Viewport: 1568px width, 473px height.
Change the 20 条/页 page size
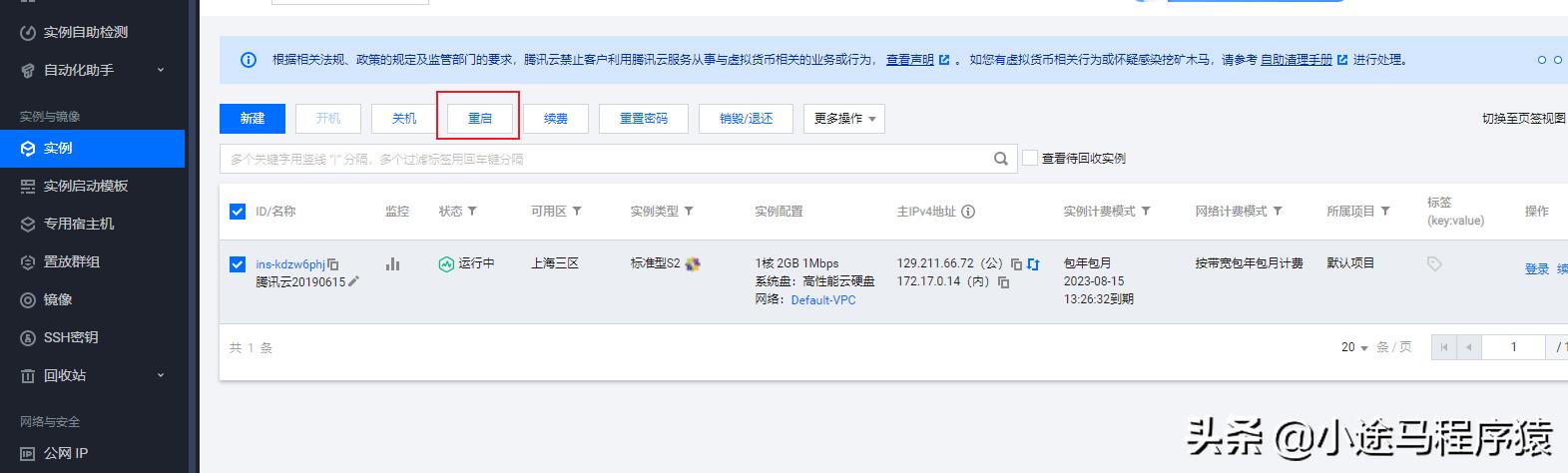pos(1354,347)
